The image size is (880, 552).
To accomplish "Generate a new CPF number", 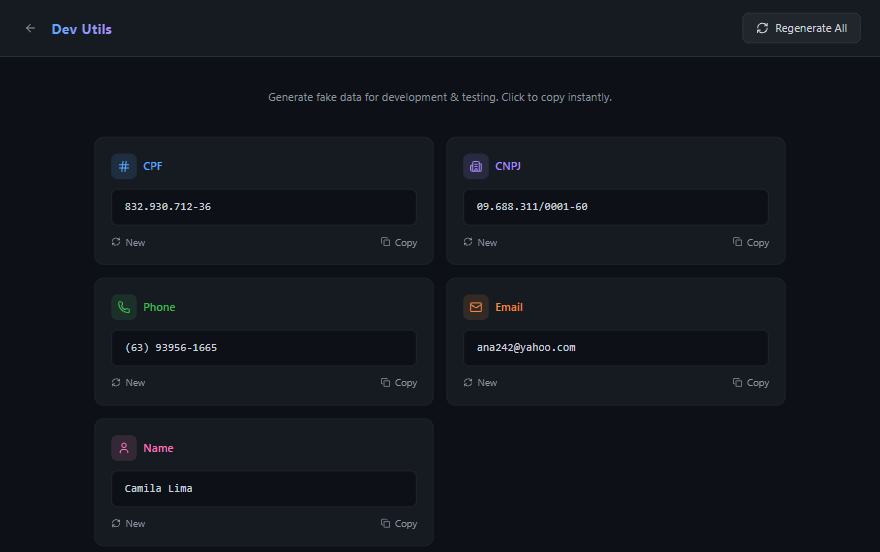I will [129, 242].
